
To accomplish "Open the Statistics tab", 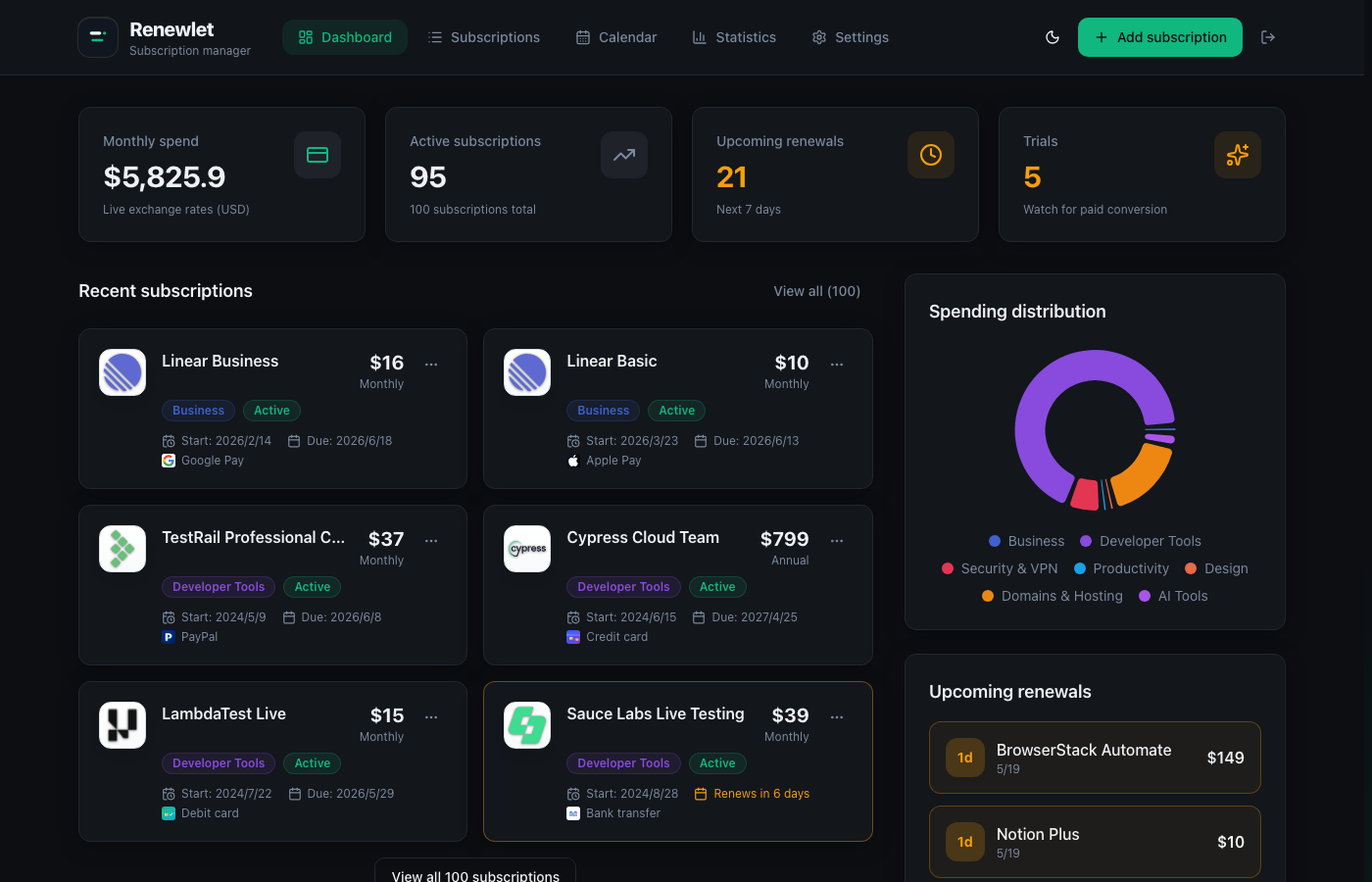I will coord(734,37).
